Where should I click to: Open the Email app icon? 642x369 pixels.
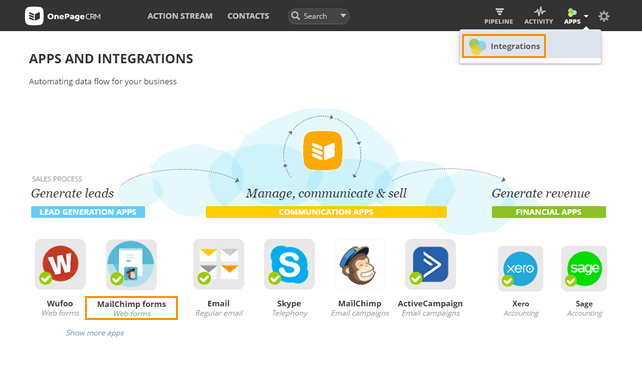click(x=219, y=264)
